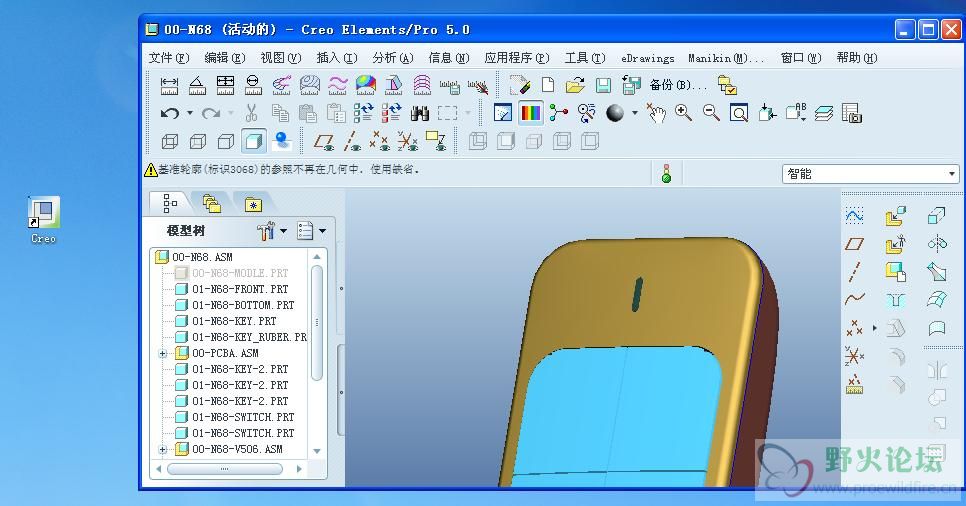Toggle coordinate systems display
The image size is (966, 506).
pos(408,142)
